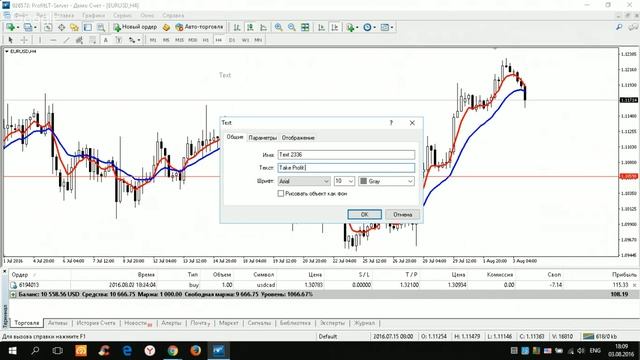Switch to D1 timeframe
The width and height of the screenshot is (640, 360).
click(232, 40)
